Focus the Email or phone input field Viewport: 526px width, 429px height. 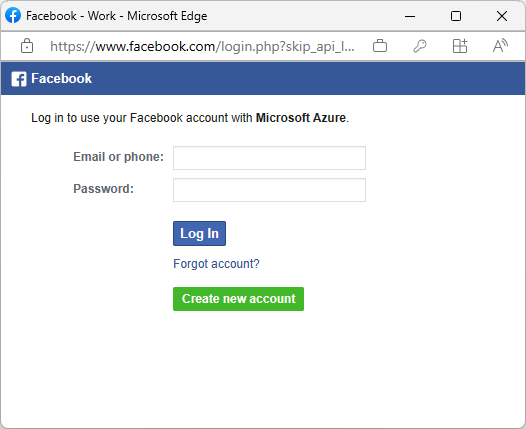(x=269, y=158)
